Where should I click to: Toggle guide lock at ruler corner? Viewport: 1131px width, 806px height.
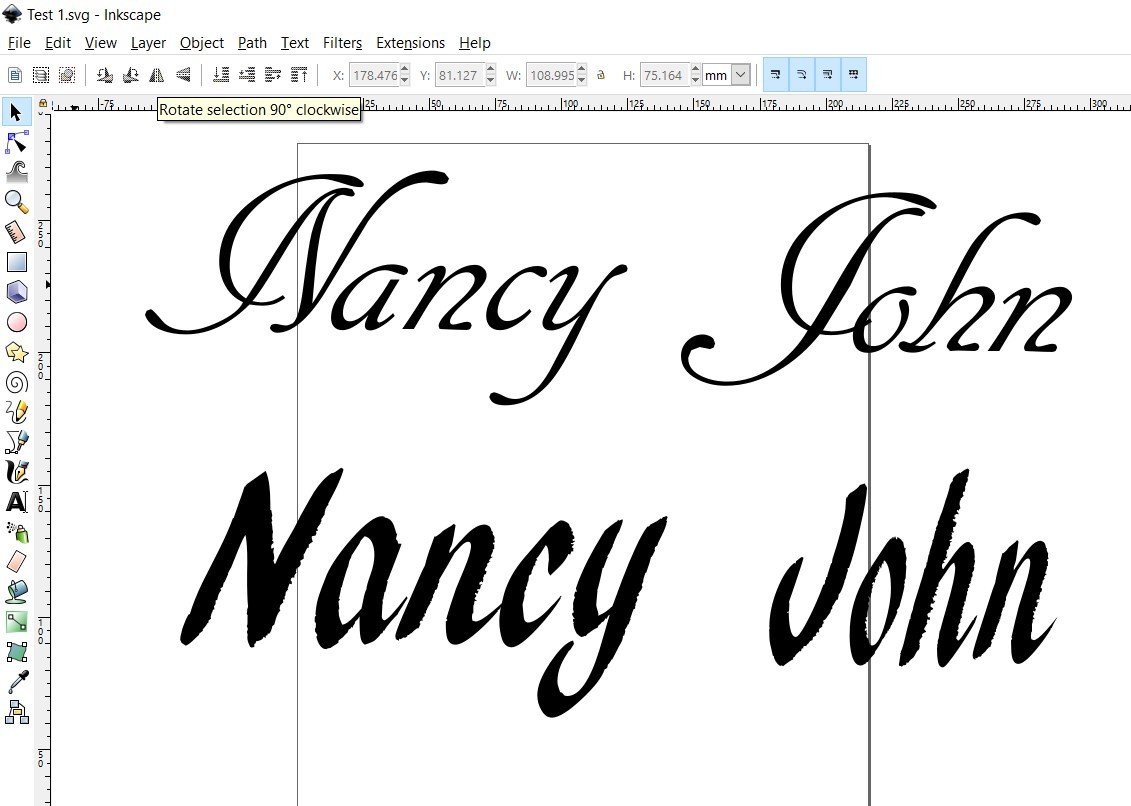pyautogui.click(x=43, y=103)
